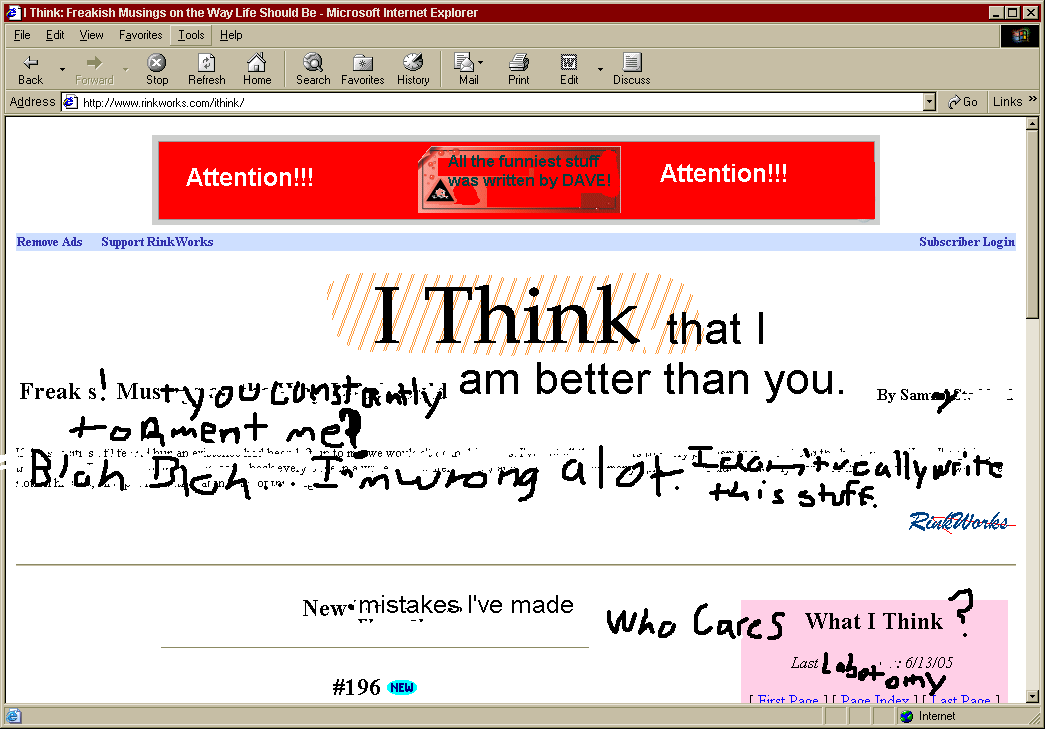The width and height of the screenshot is (1045, 729).
Task: Open the Favorites pane from the toolbar
Action: click(x=363, y=70)
